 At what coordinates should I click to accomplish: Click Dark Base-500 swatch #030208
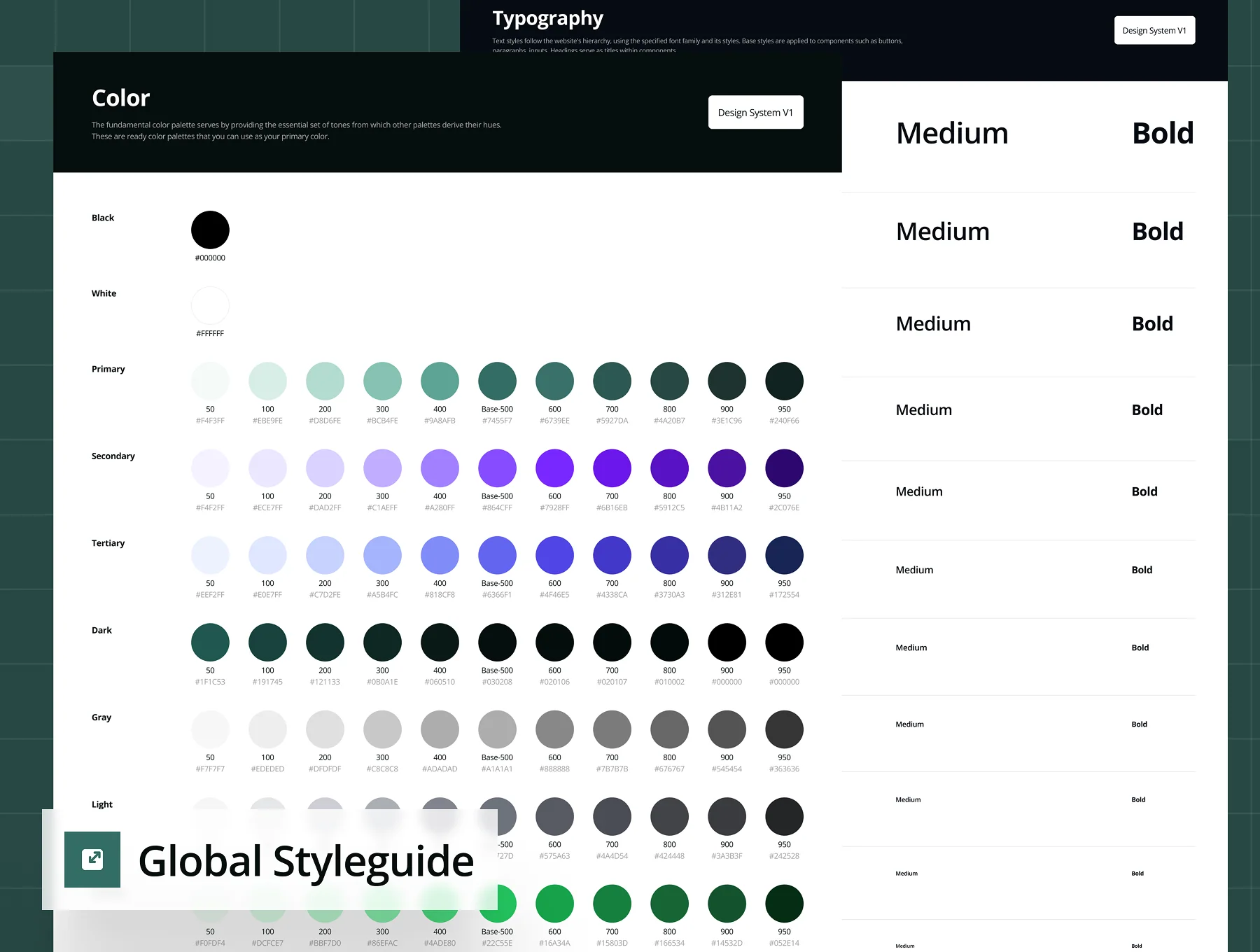tap(497, 643)
